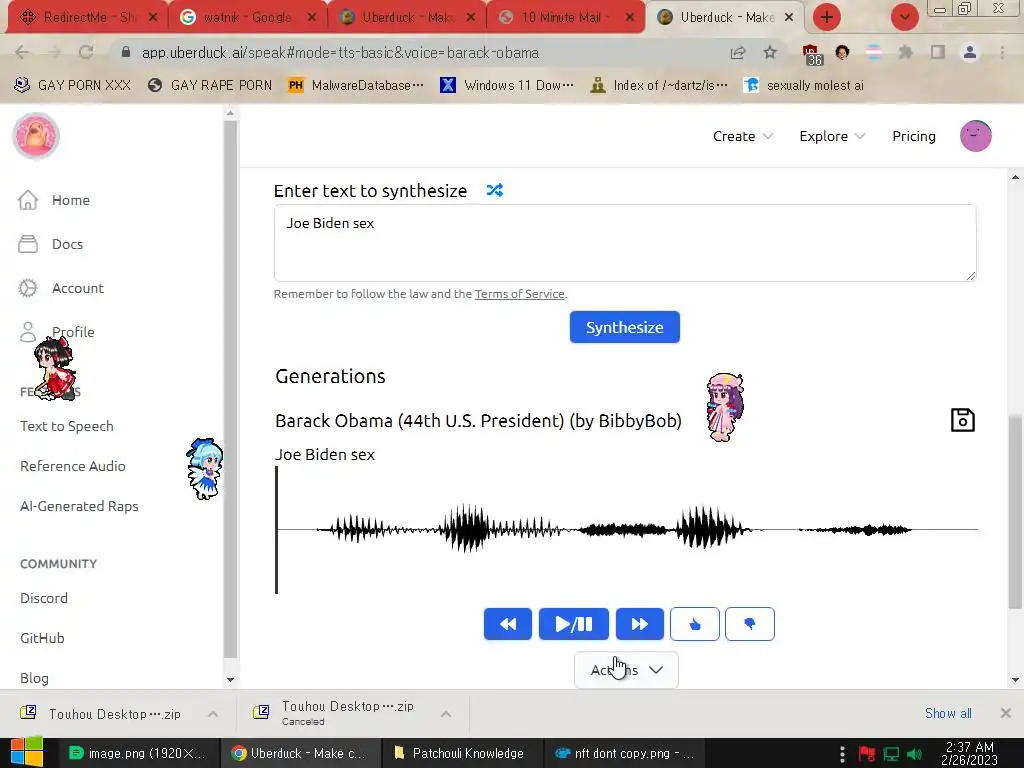Click the main page scrollbar thumb
The height and width of the screenshot is (768, 1024).
pos(1015,512)
